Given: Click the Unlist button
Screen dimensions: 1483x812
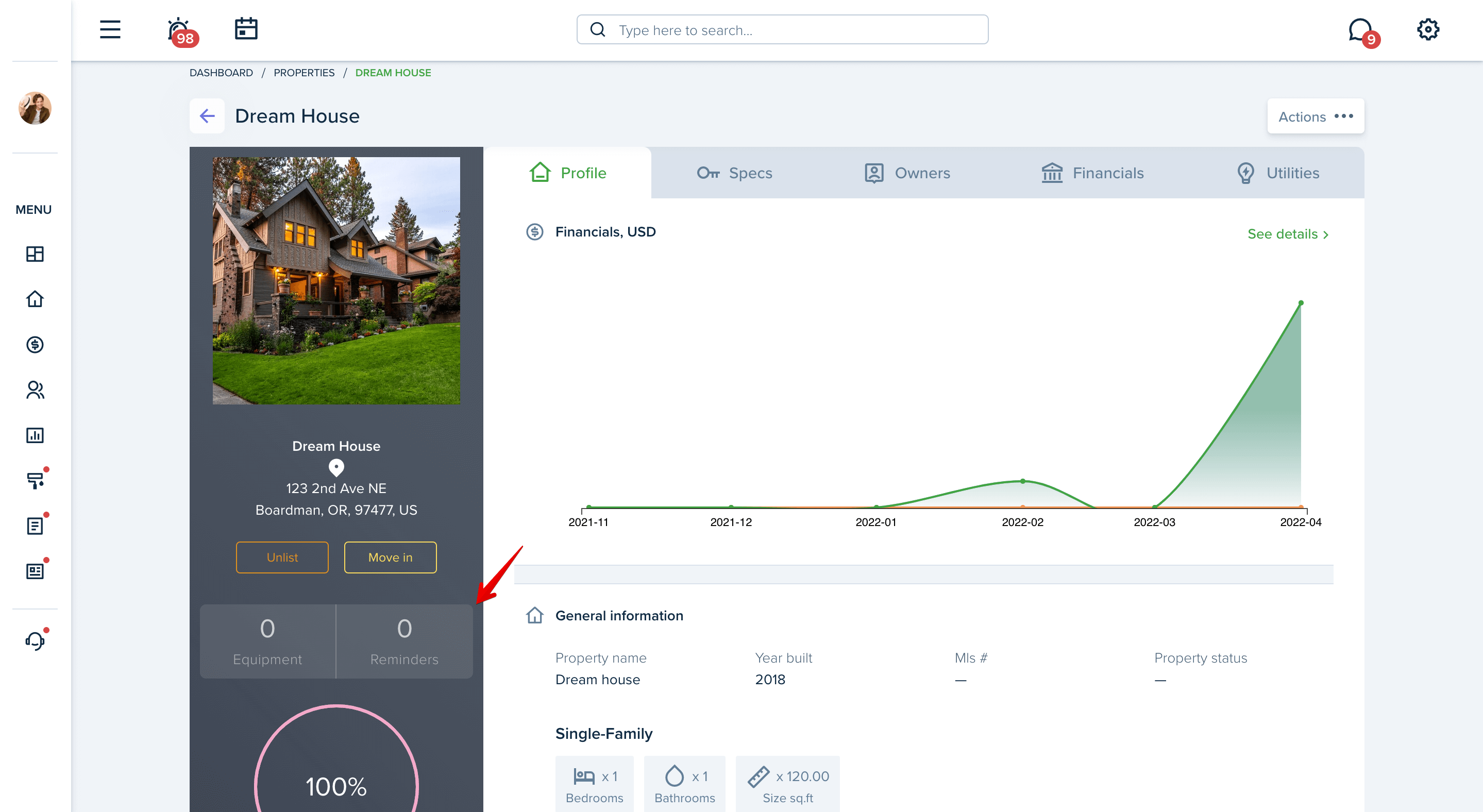Looking at the screenshot, I should (282, 557).
